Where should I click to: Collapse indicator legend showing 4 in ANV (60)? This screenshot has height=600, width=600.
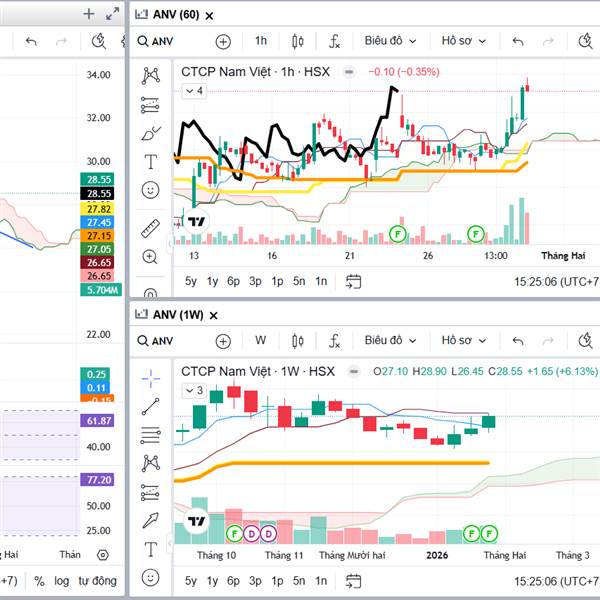(x=194, y=91)
